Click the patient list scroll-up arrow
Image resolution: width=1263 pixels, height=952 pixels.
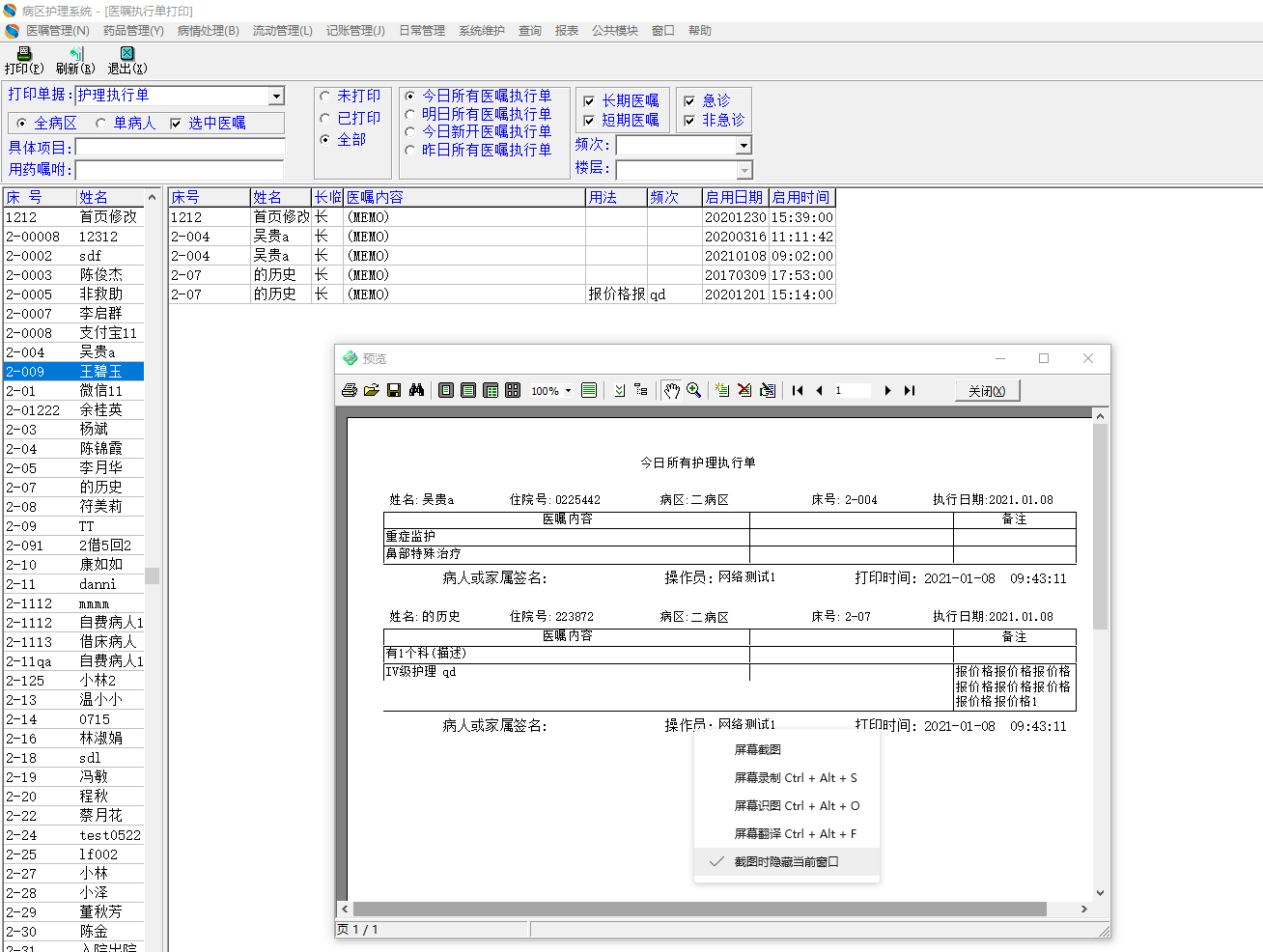pyautogui.click(x=152, y=197)
